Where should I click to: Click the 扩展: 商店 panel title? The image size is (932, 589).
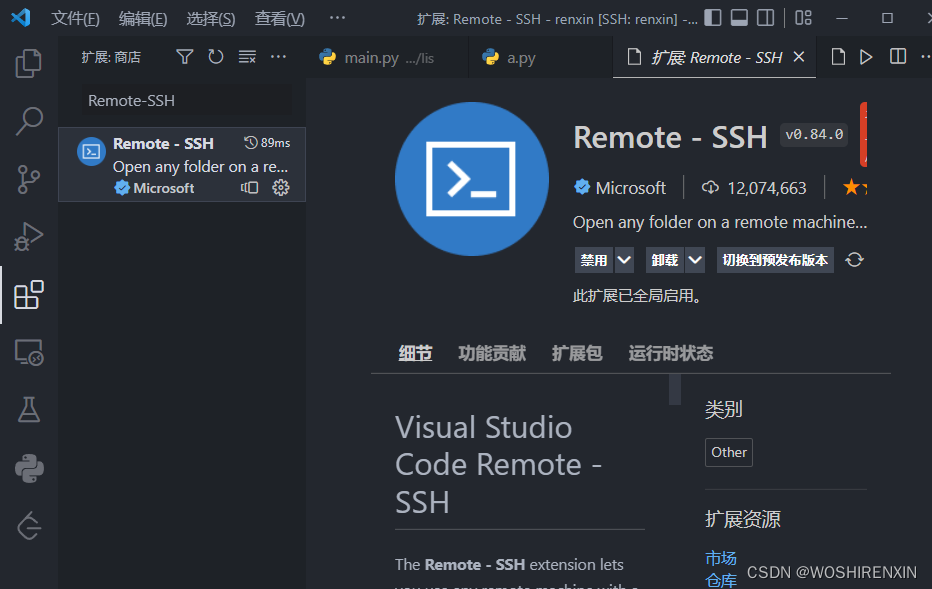(x=111, y=57)
